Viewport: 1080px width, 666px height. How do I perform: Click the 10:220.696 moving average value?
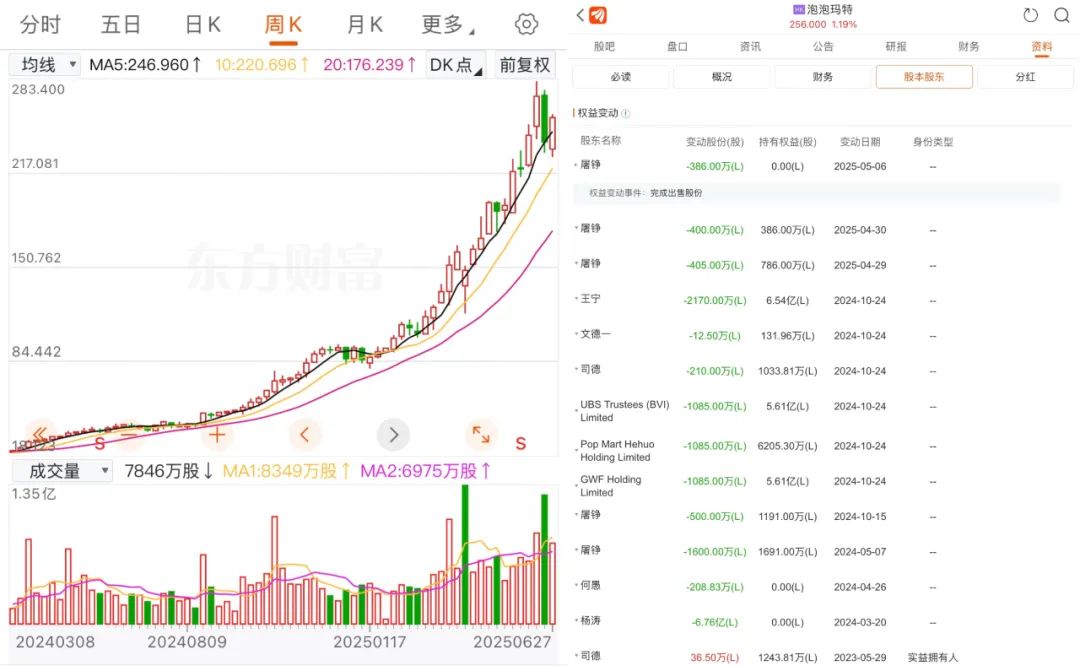(262, 65)
